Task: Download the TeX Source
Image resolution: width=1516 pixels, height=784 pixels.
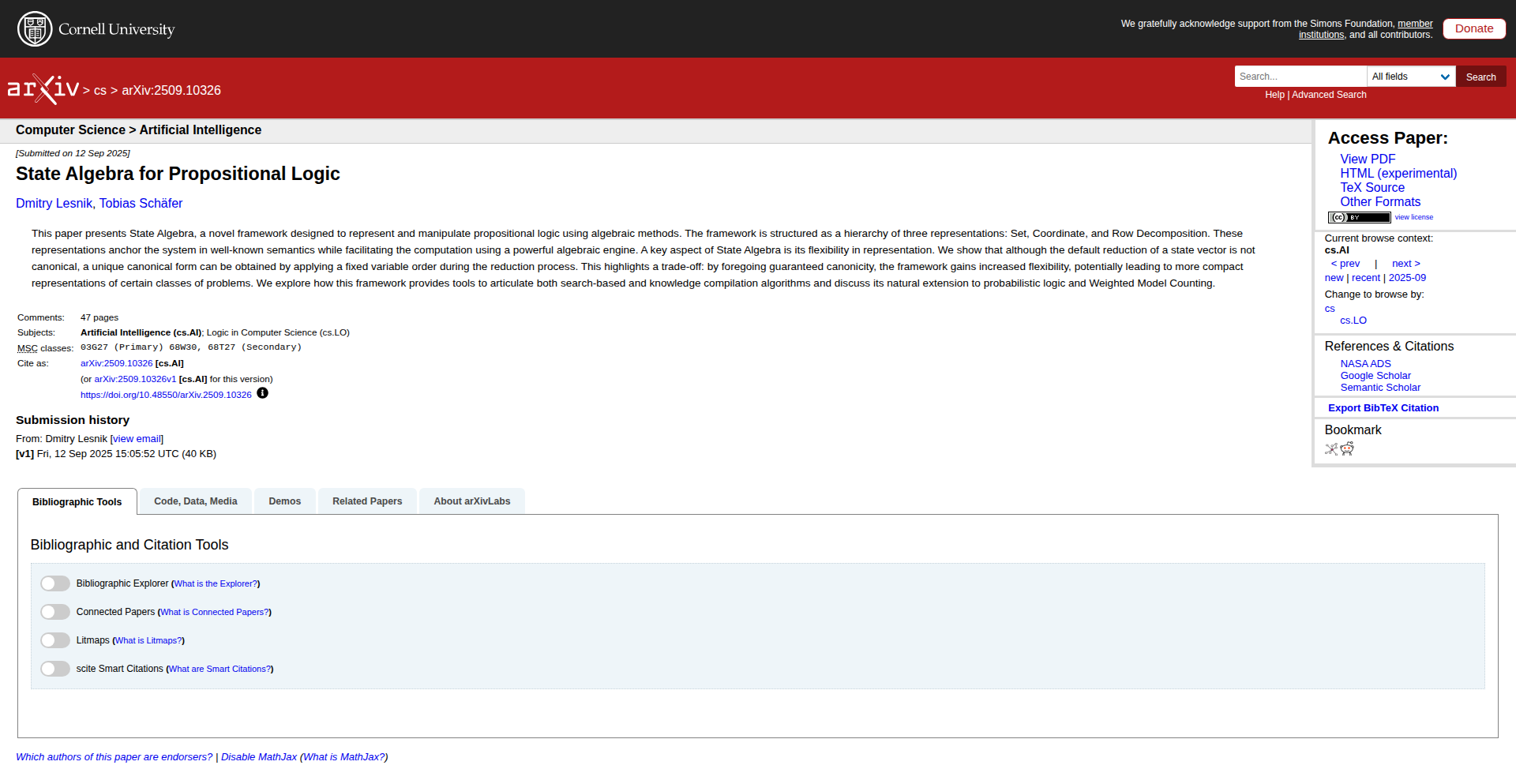Action: click(x=1372, y=188)
